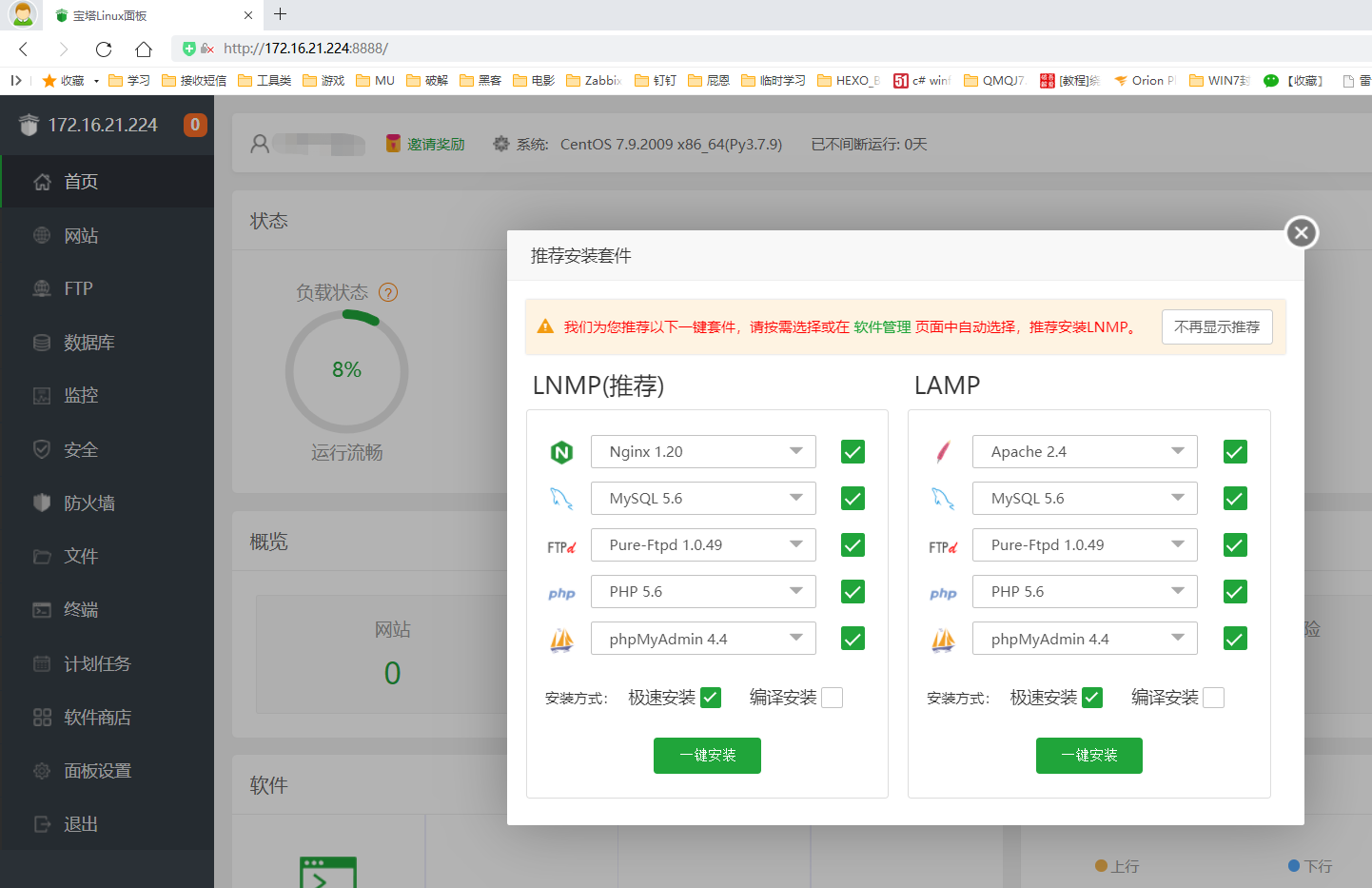Open the 文件 menu item
Viewport: 1372px width, 888px height.
[108, 557]
